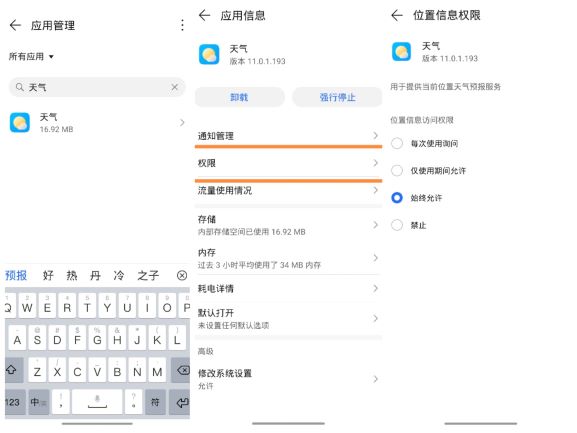Go back from 位置信息权限 screen
This screenshot has width=577, height=433.
click(397, 15)
